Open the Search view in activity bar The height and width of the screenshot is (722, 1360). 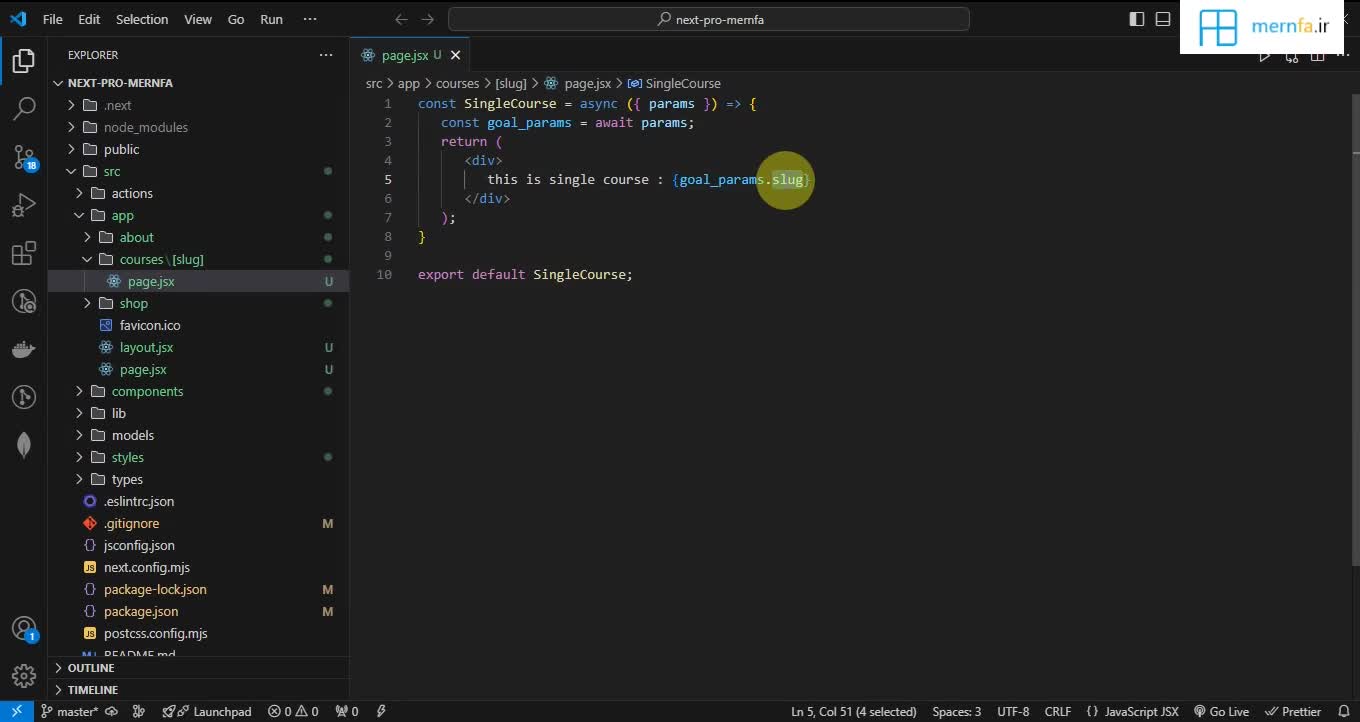tap(24, 108)
